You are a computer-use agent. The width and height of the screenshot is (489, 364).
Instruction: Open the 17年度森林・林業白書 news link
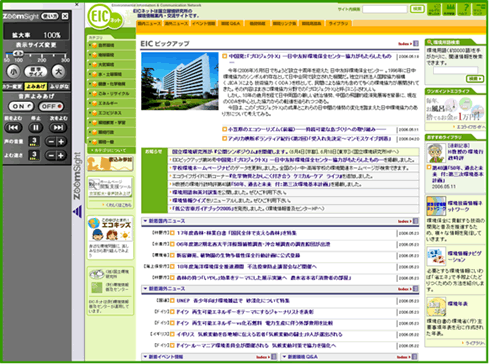point(236,233)
